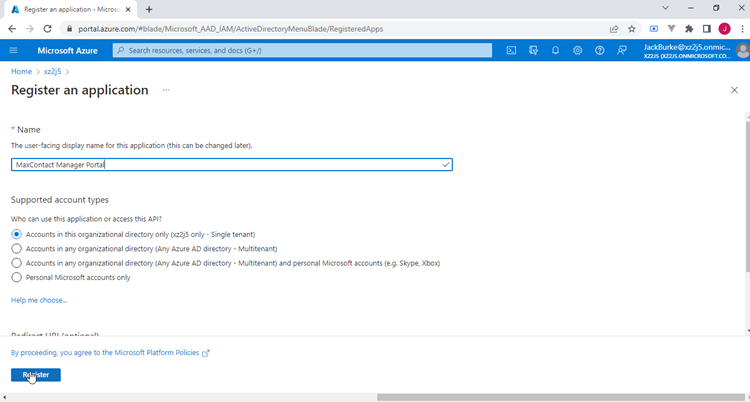Open browser Extensions puzzle icon
This screenshot has width=750, height=402.
point(689,29)
